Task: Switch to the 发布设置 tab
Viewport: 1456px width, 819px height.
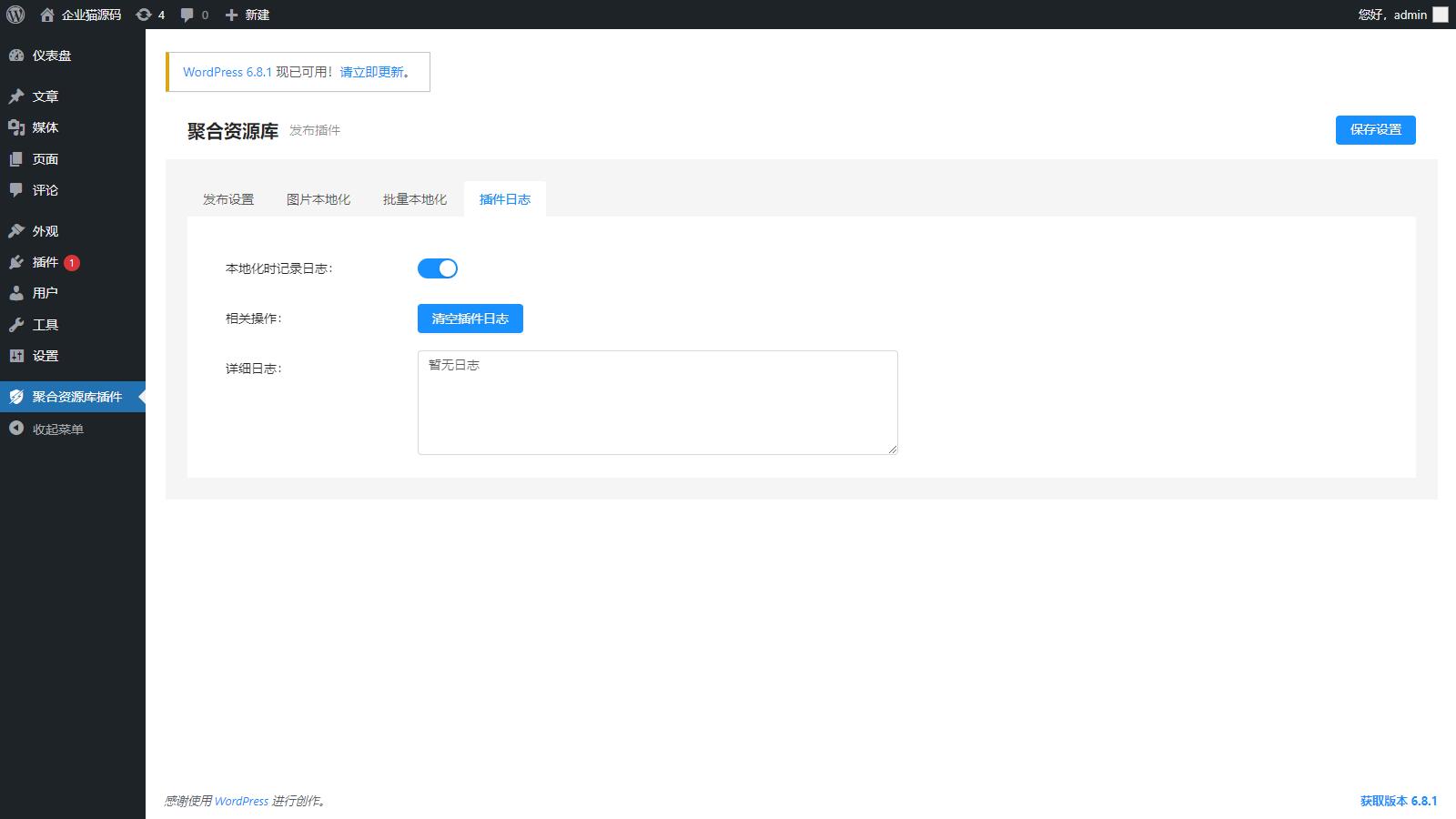Action: (x=228, y=199)
